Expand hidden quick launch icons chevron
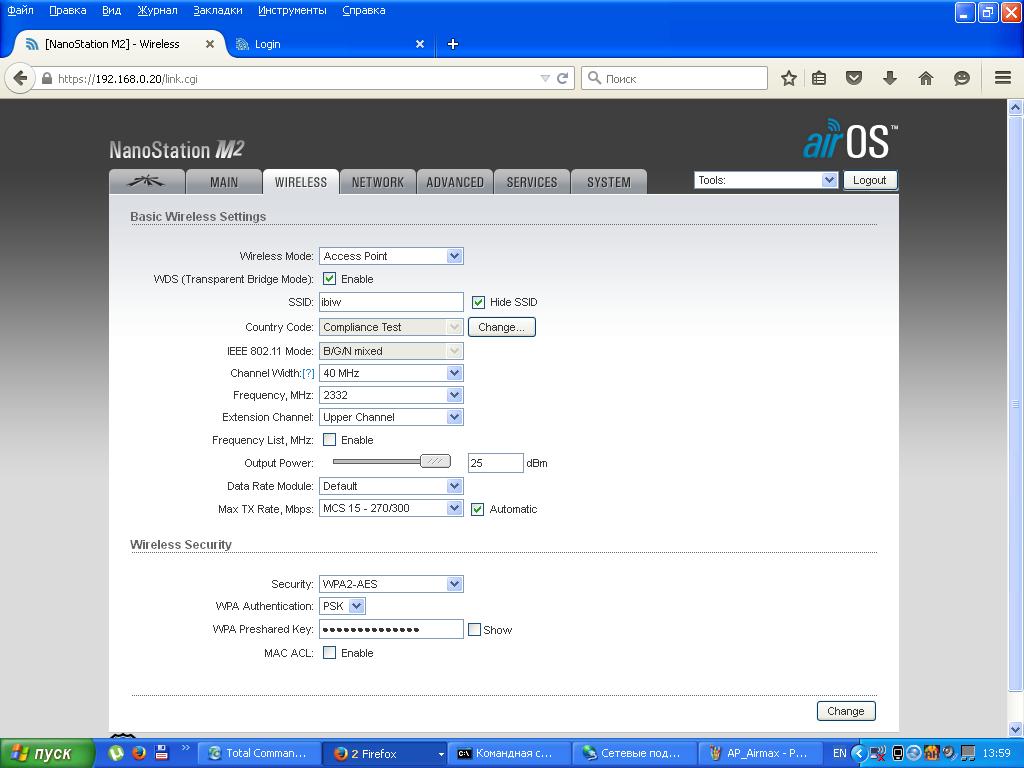The width and height of the screenshot is (1024, 768). click(185, 748)
